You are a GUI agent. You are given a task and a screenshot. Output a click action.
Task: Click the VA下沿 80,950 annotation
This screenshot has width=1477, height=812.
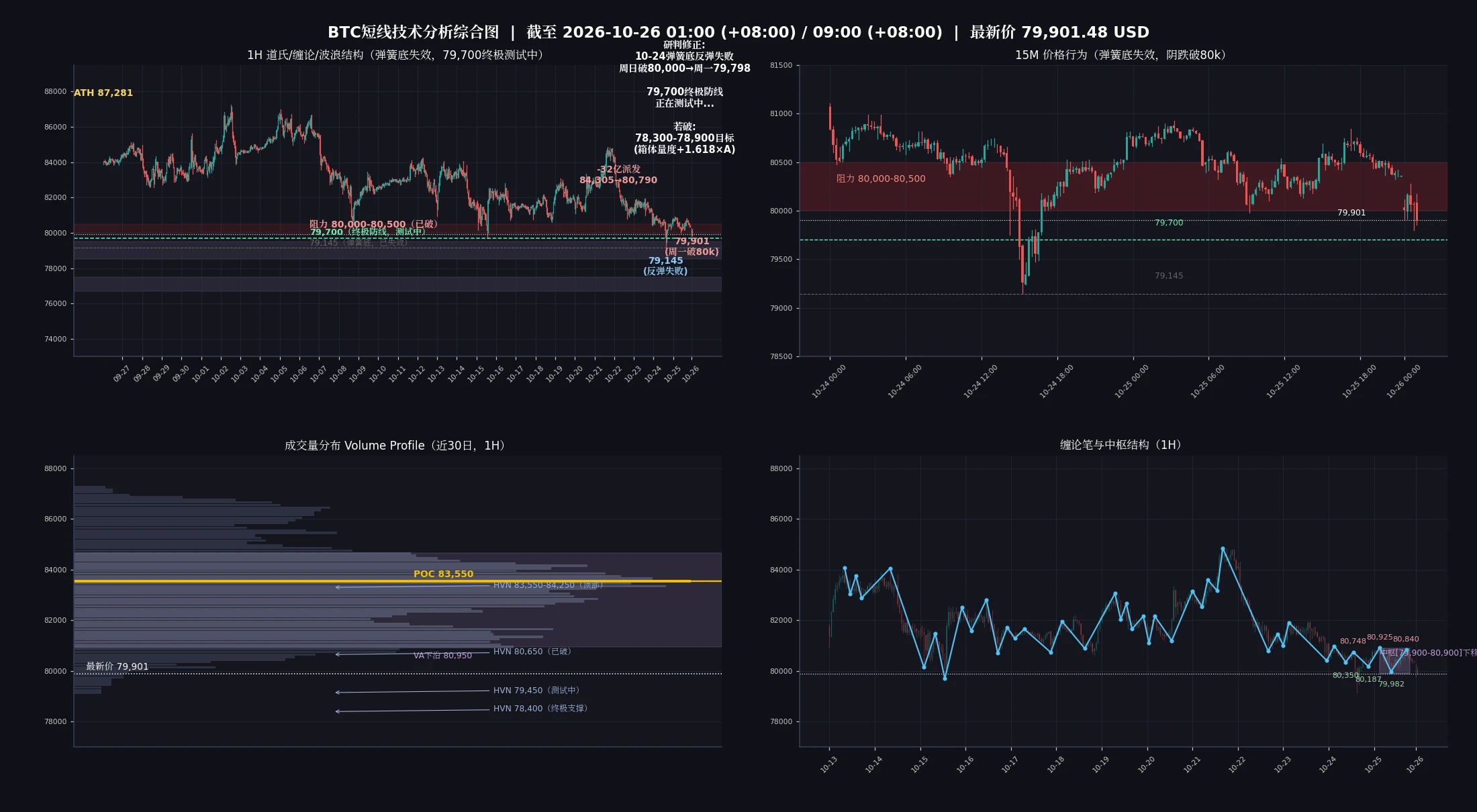pos(442,656)
